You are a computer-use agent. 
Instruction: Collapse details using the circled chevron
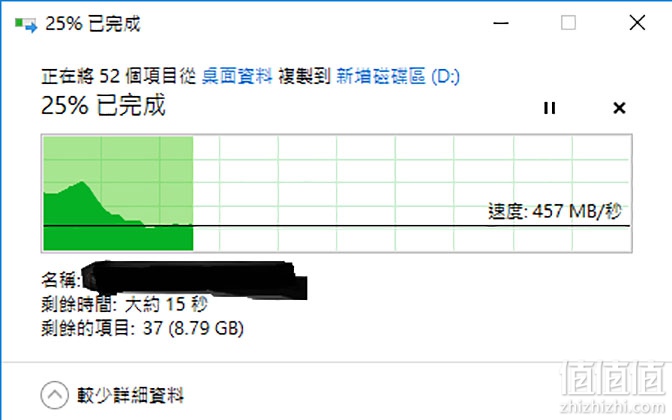click(54, 395)
